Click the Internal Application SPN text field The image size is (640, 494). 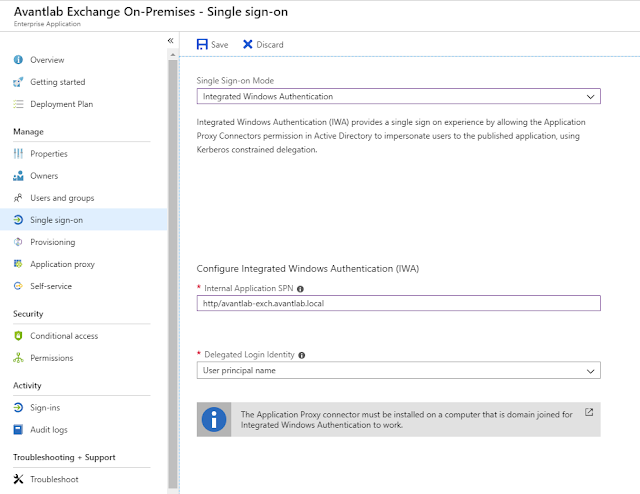pyautogui.click(x=398, y=303)
